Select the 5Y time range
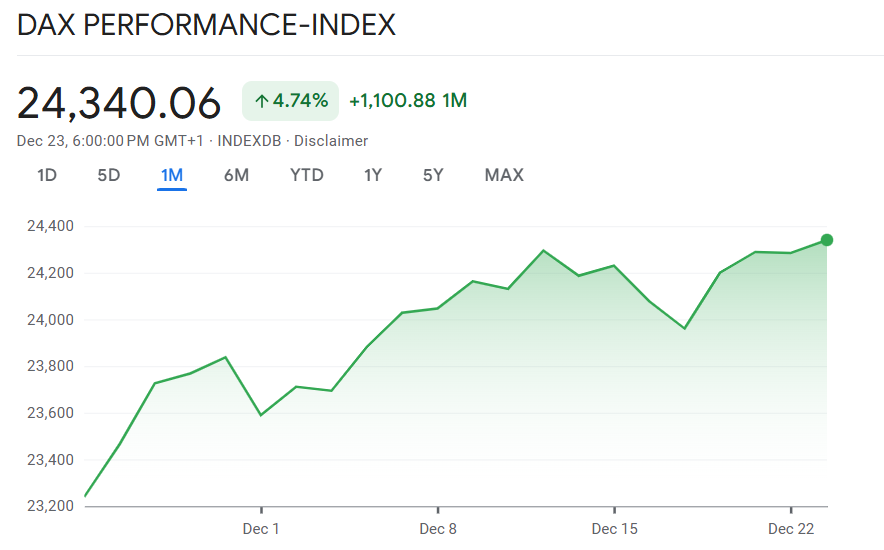This screenshot has height=550, width=884. pos(433,175)
